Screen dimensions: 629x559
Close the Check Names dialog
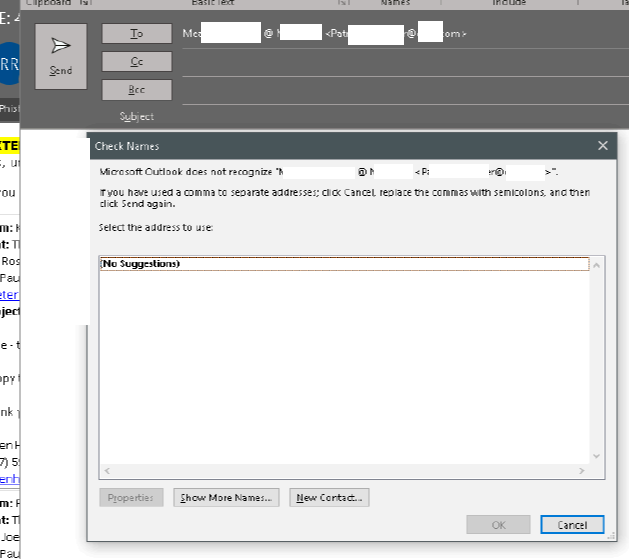[x=603, y=146]
